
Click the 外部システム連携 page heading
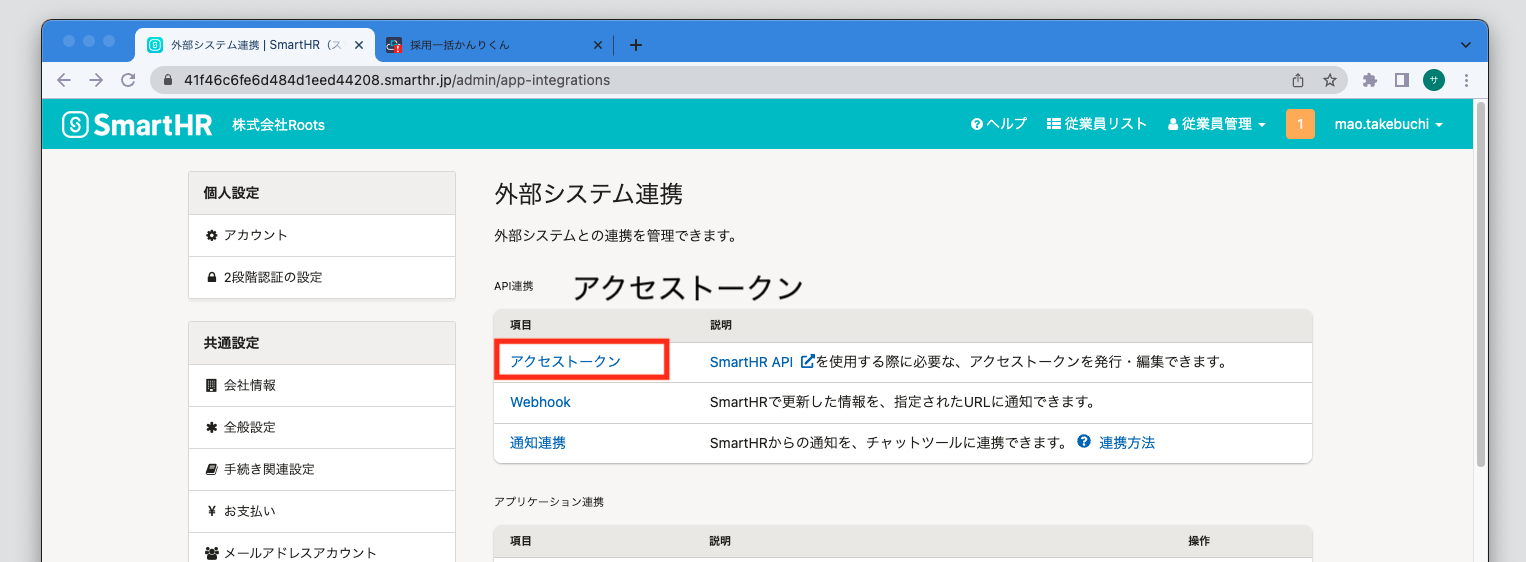(589, 194)
